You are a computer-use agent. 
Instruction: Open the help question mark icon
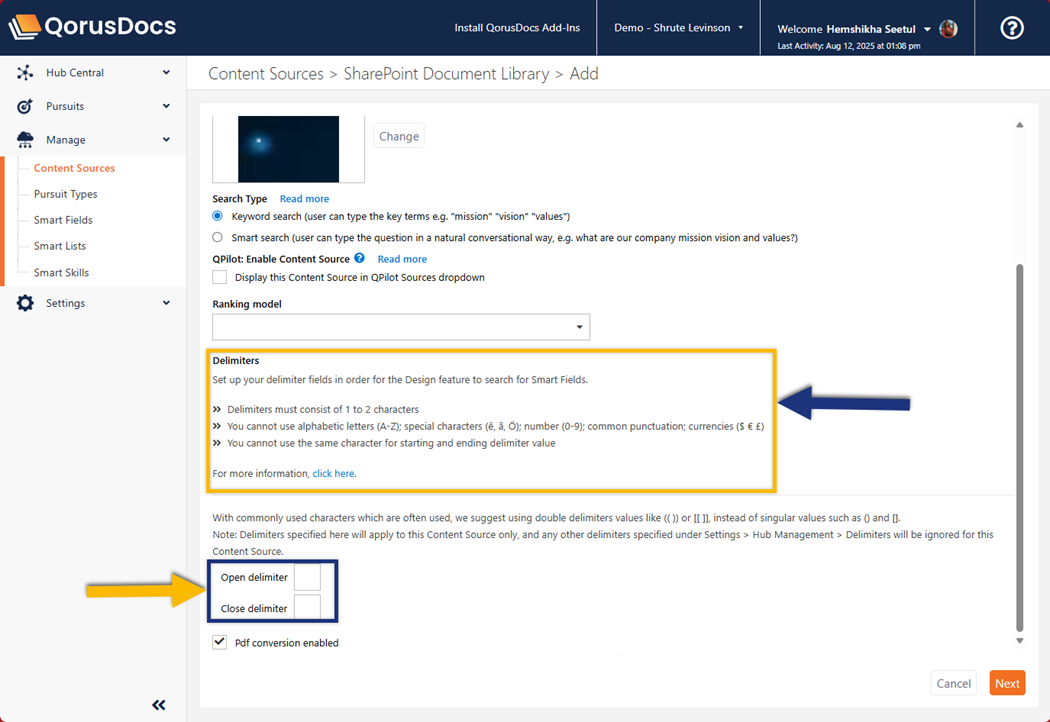tap(1012, 28)
